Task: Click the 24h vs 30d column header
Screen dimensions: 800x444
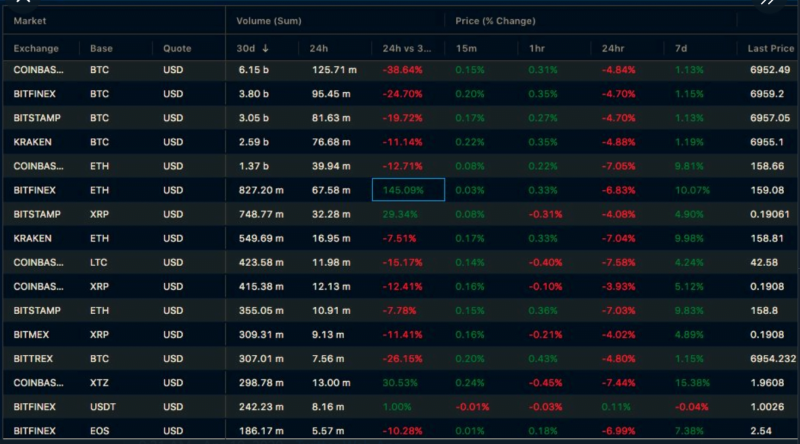Action: [407, 48]
